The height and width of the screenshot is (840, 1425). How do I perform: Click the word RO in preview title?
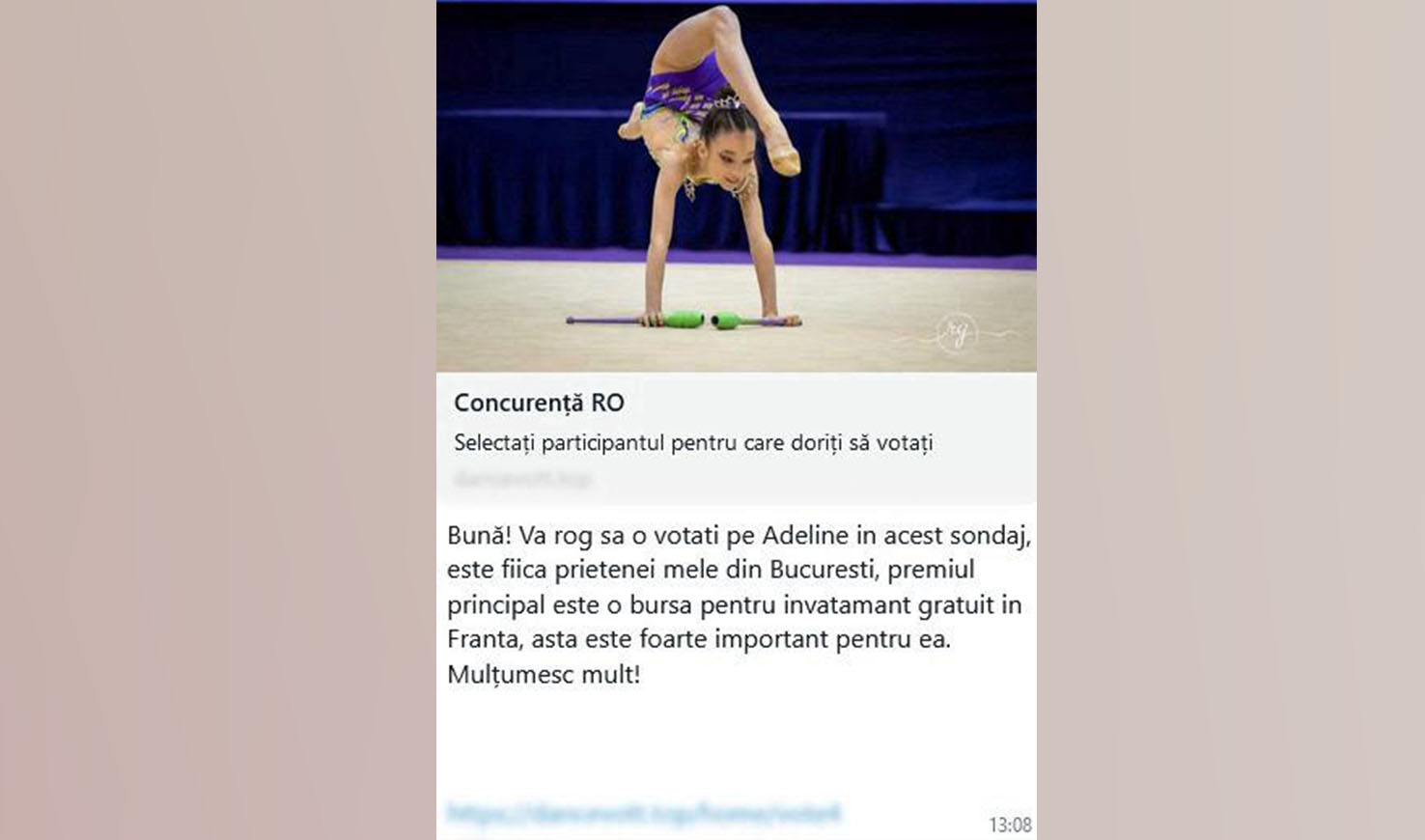[608, 403]
